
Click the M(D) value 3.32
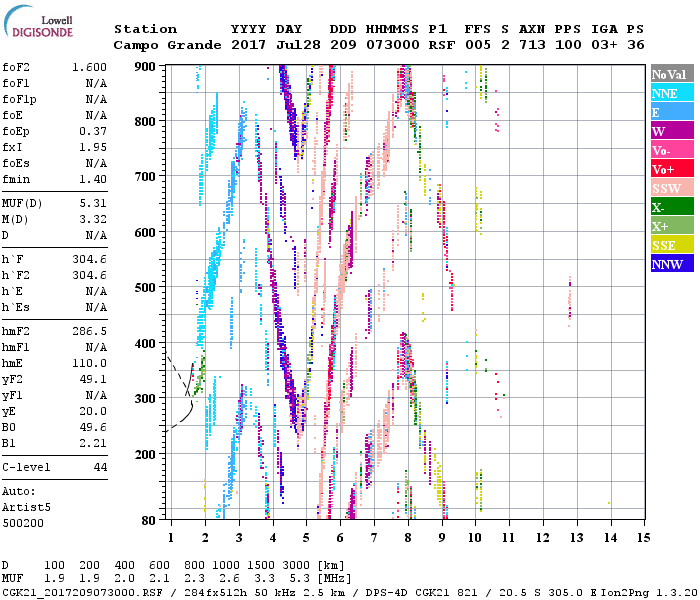pyautogui.click(x=93, y=219)
